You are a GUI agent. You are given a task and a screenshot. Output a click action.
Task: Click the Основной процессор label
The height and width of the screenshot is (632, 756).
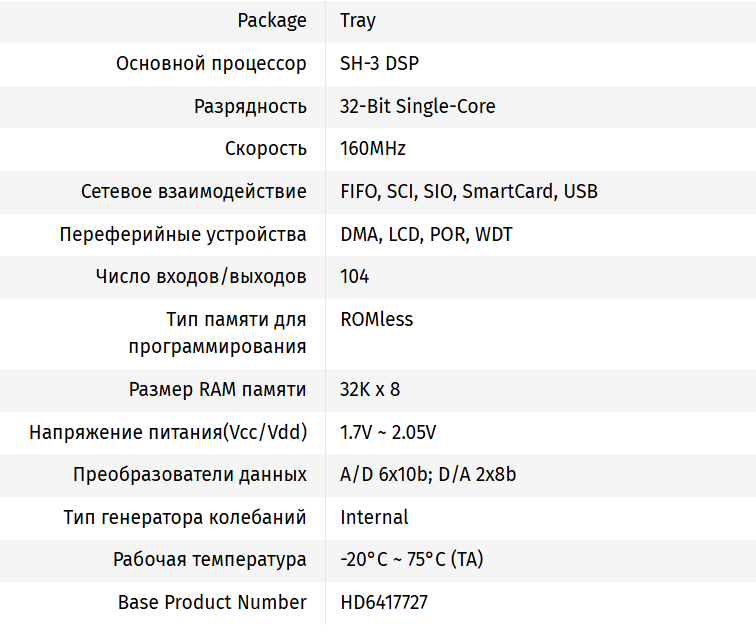click(x=211, y=64)
